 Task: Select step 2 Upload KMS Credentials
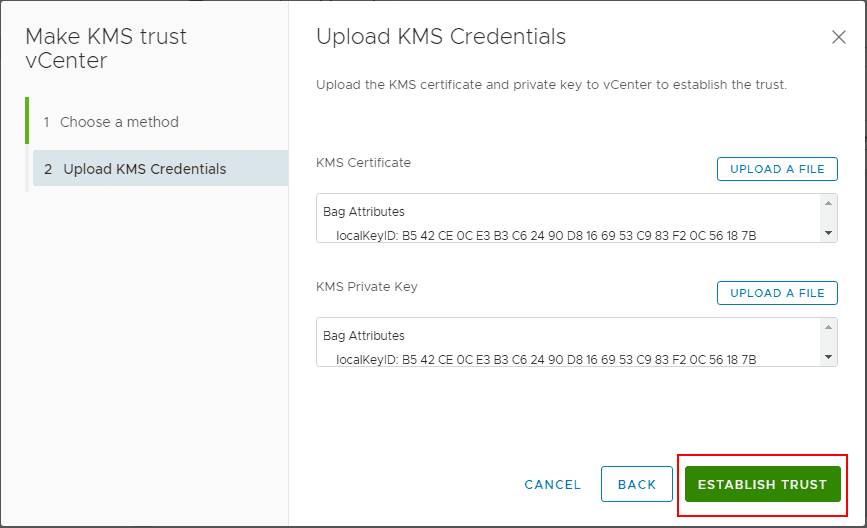144,169
